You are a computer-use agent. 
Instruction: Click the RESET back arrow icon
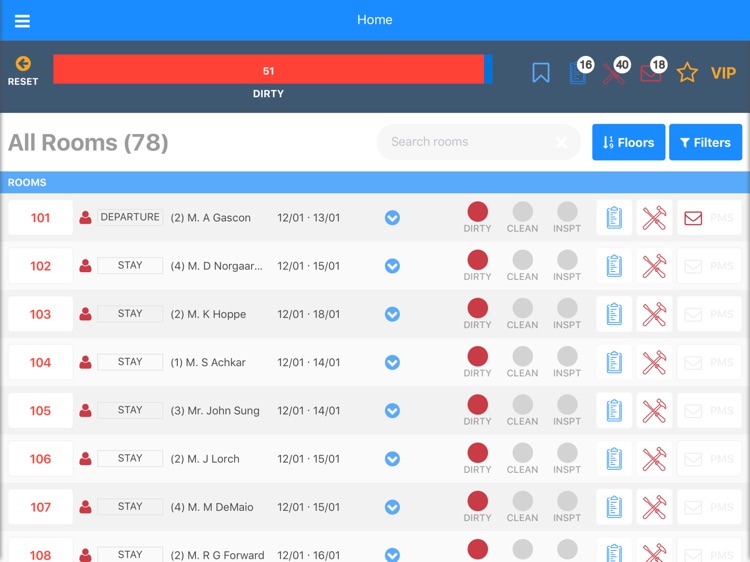pos(23,64)
